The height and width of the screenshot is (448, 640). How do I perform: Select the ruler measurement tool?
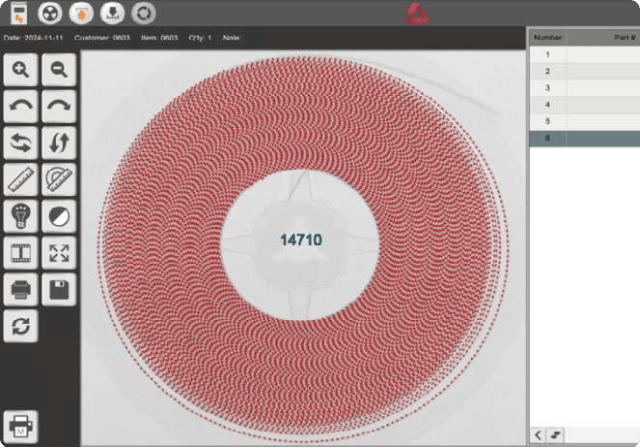coord(21,180)
